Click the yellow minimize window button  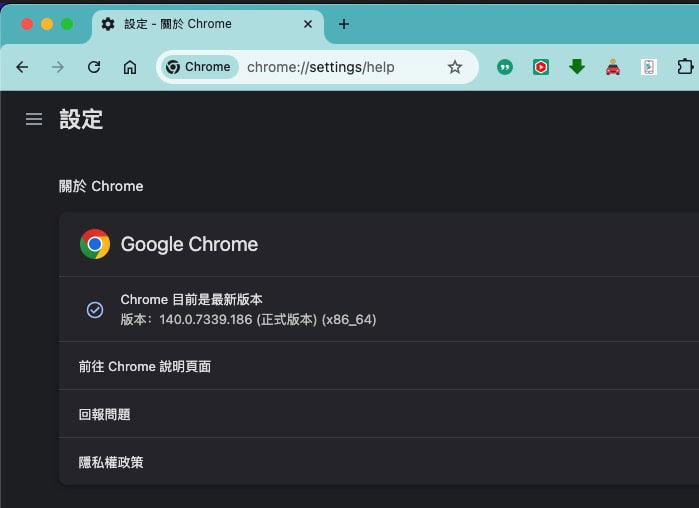47,24
